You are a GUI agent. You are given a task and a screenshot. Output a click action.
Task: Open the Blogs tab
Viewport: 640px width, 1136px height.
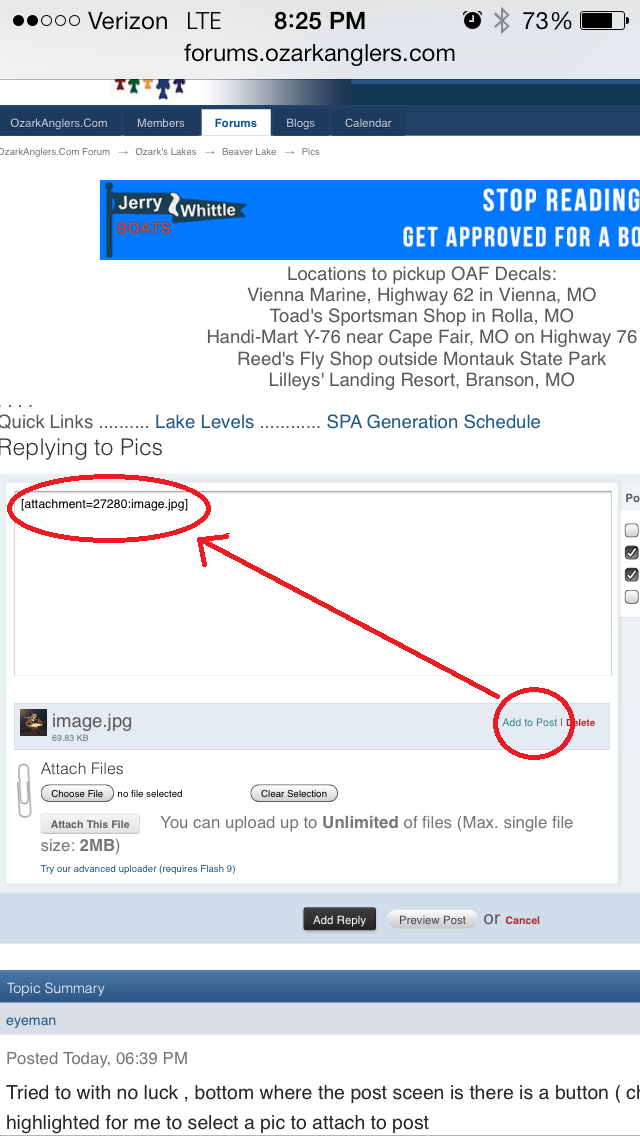click(x=300, y=122)
